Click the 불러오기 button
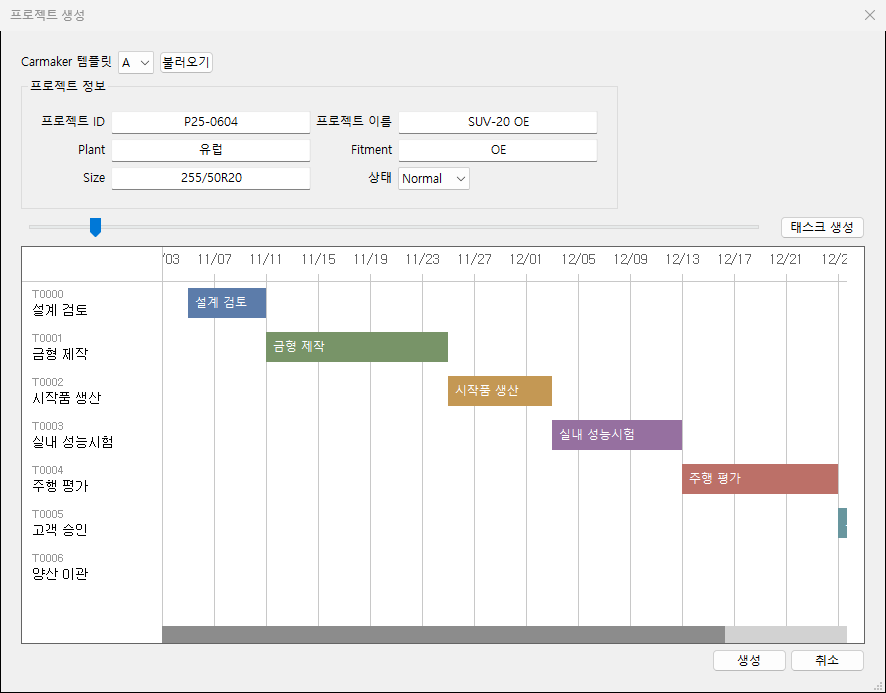886x693 pixels. point(186,62)
